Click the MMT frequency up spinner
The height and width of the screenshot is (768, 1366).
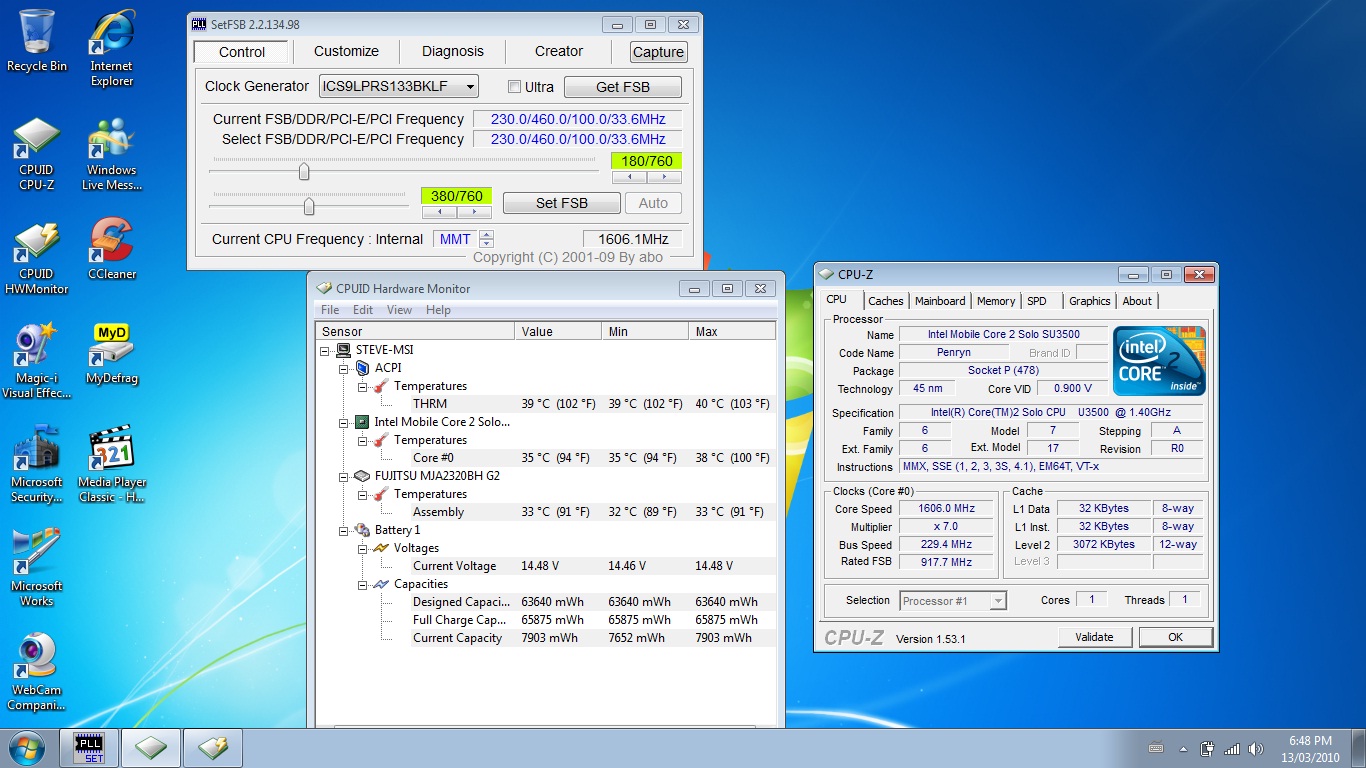click(x=486, y=235)
